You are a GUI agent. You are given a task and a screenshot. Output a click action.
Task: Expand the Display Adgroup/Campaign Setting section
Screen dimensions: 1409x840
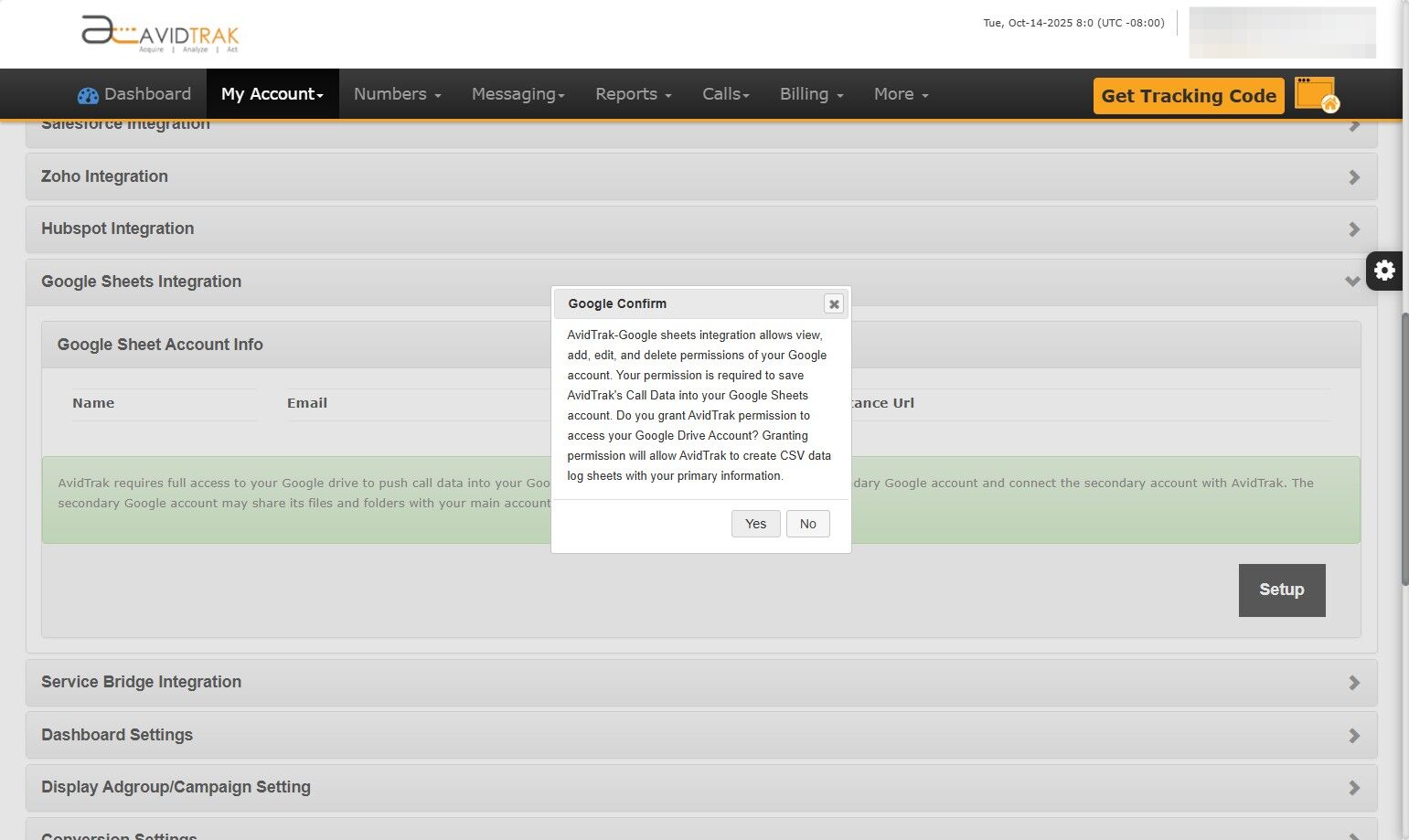click(x=701, y=787)
